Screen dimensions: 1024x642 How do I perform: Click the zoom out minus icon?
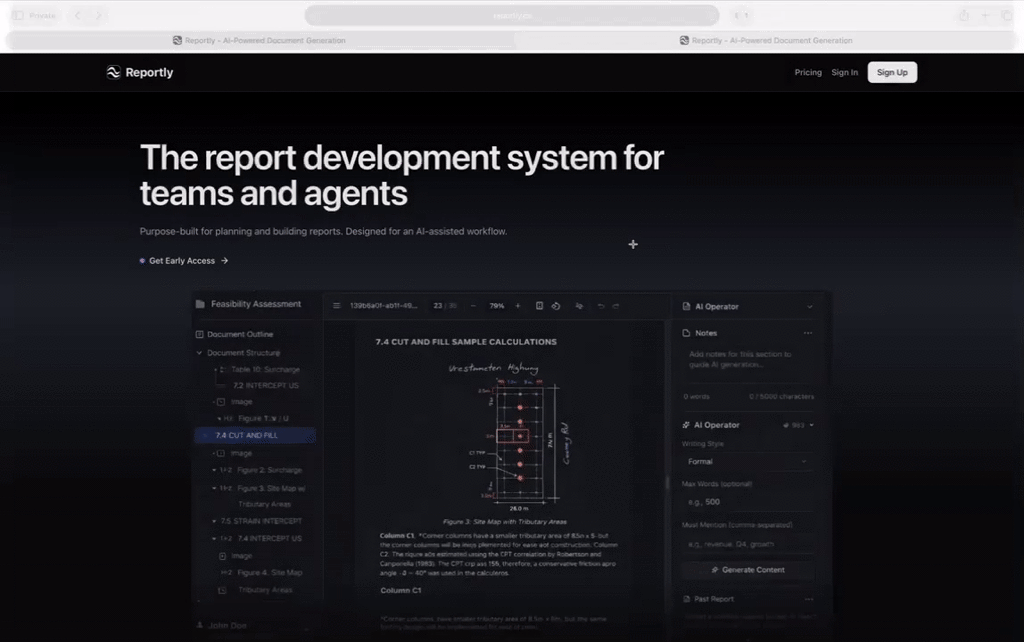click(473, 306)
